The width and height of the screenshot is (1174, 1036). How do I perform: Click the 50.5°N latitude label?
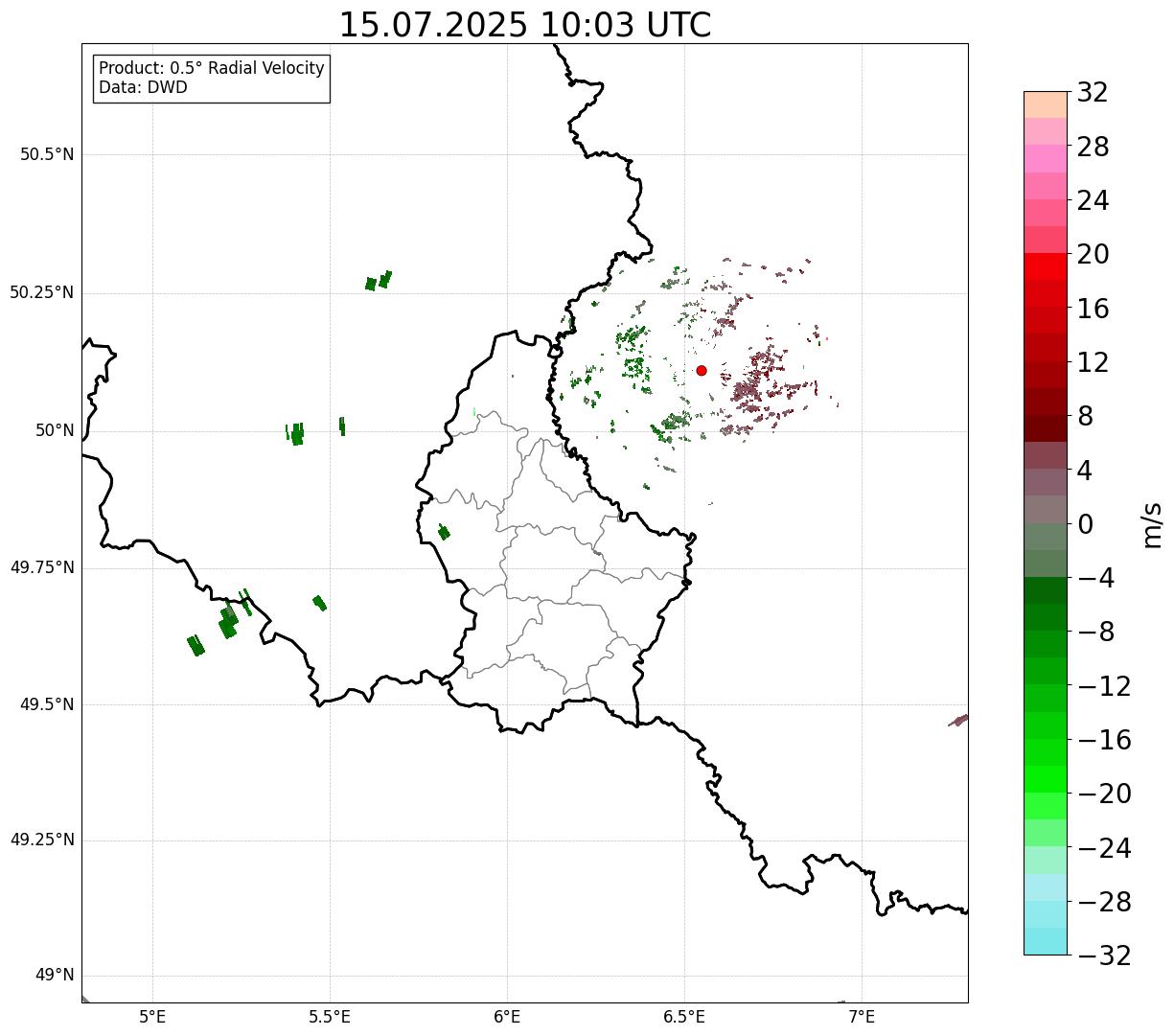click(47, 154)
